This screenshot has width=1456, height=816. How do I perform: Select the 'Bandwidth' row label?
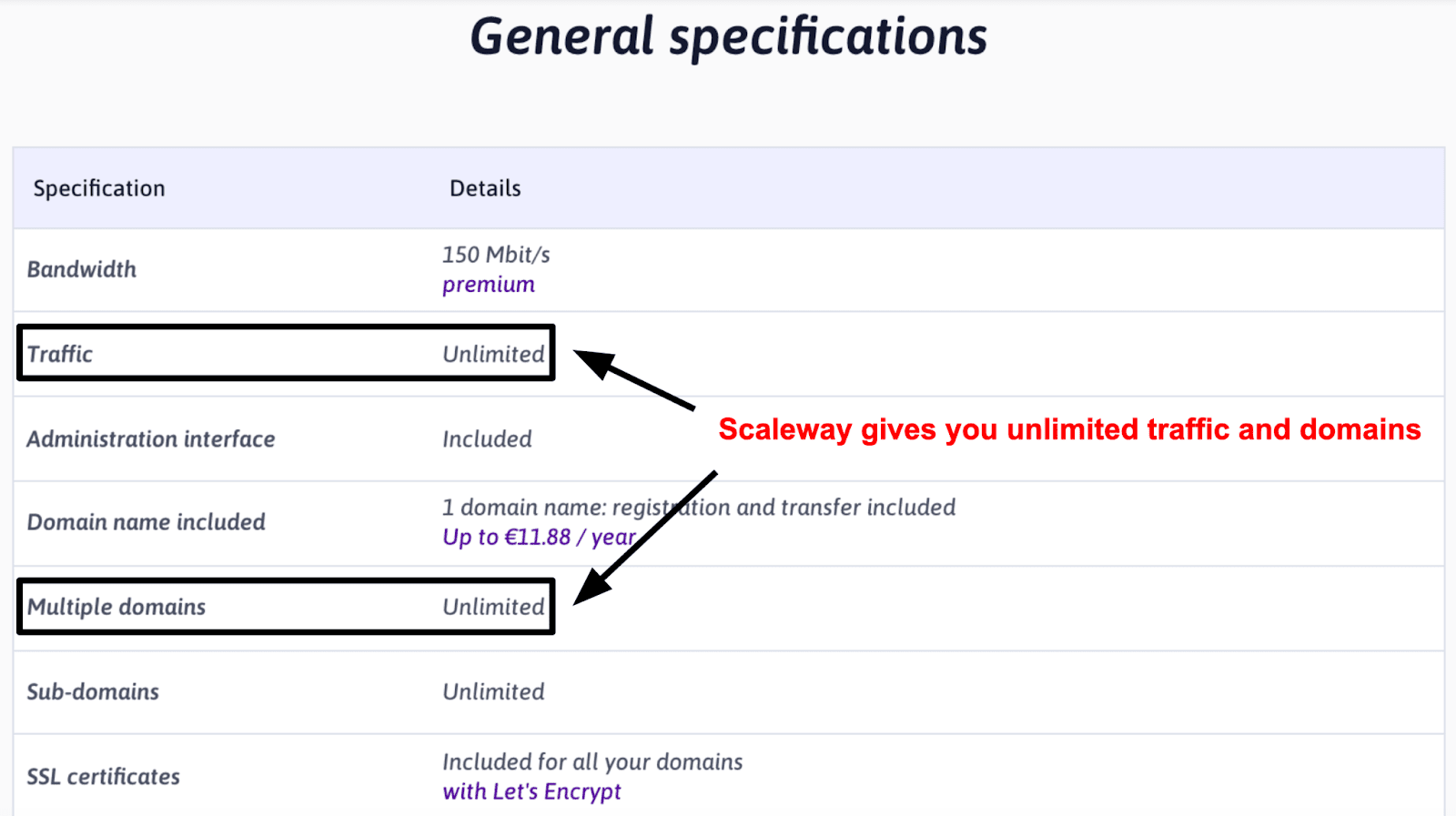tap(82, 269)
